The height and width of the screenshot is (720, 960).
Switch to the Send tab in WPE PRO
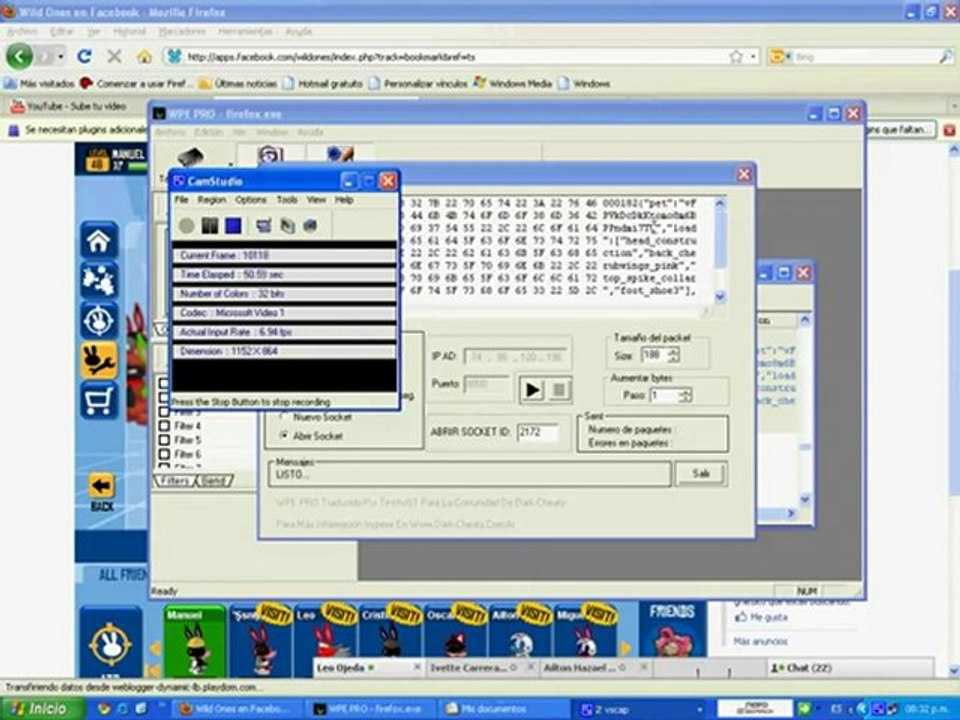(x=214, y=481)
